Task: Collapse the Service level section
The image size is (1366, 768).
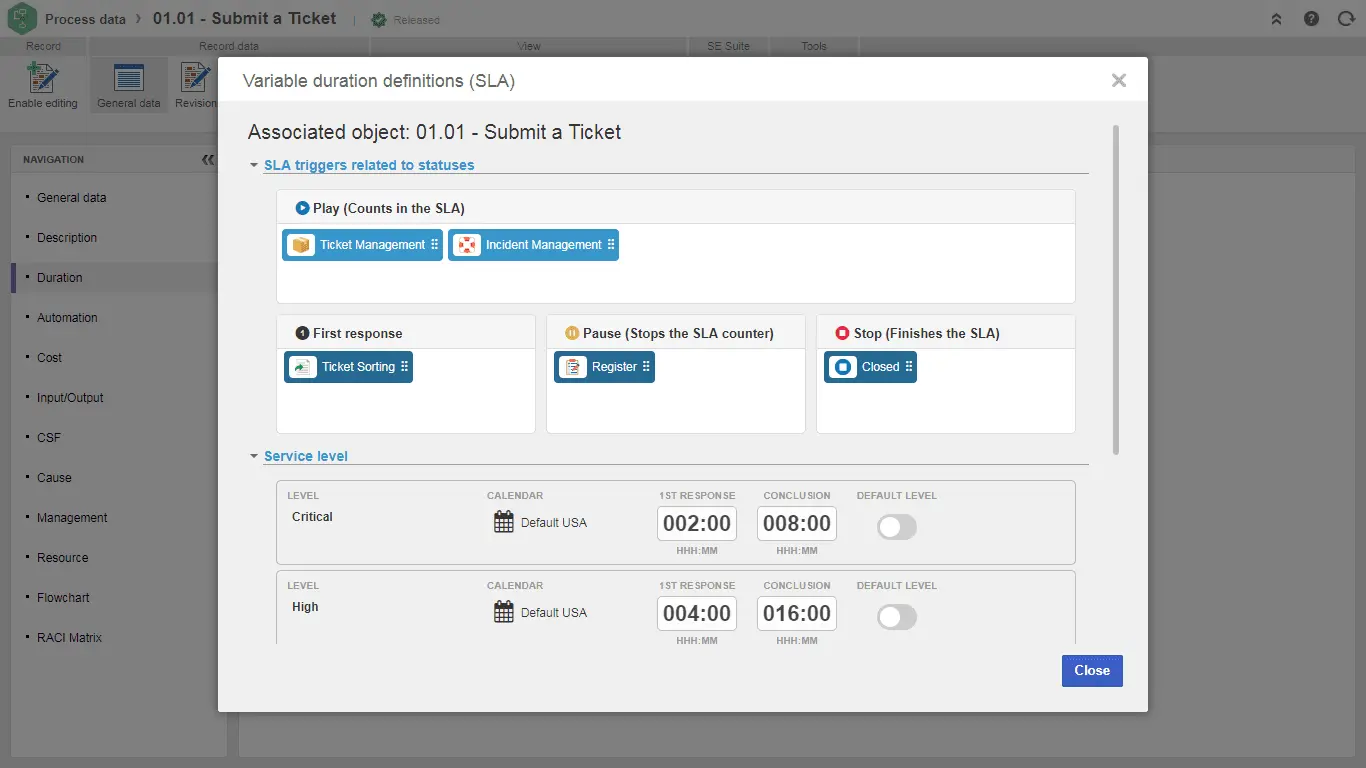Action: pyautogui.click(x=254, y=456)
